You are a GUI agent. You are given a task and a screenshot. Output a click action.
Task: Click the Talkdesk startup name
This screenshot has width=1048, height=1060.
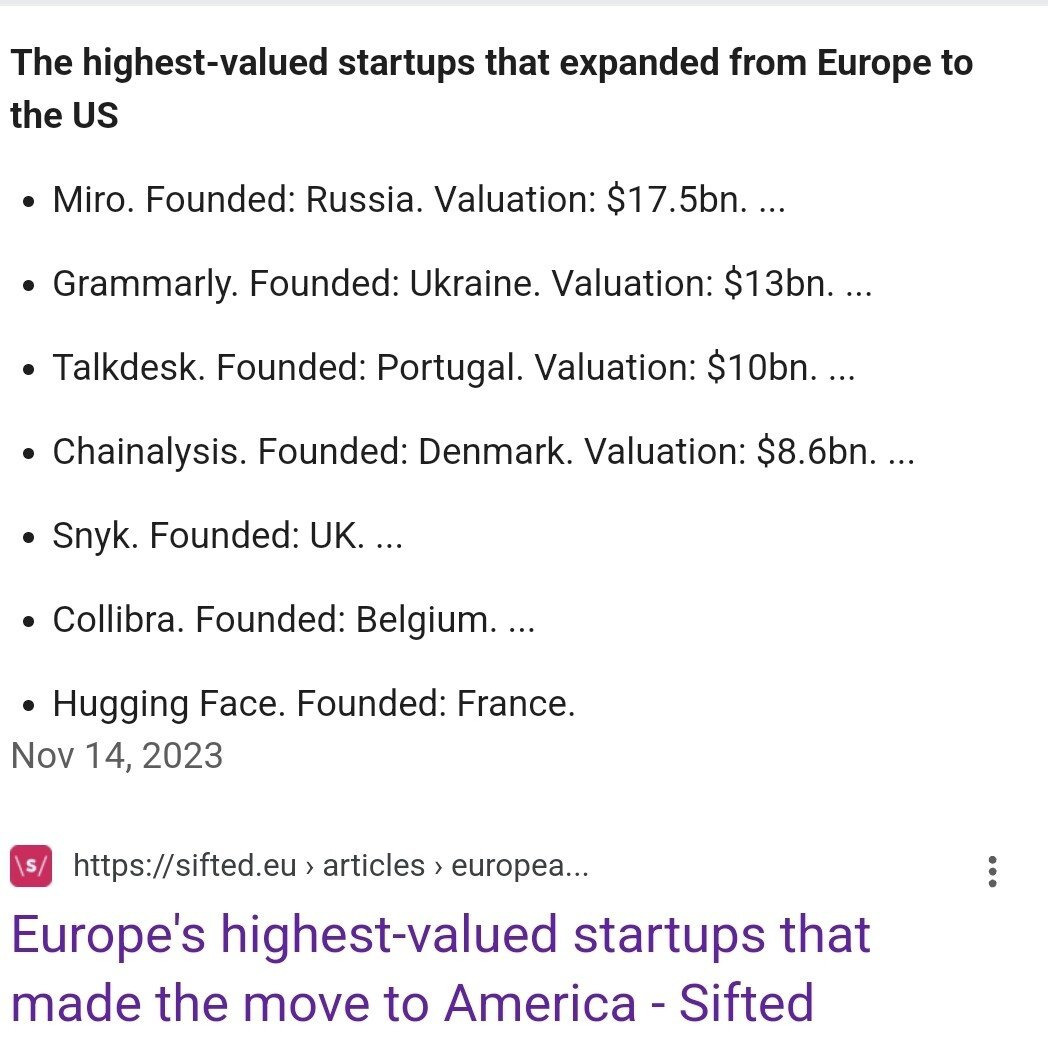[x=128, y=369]
